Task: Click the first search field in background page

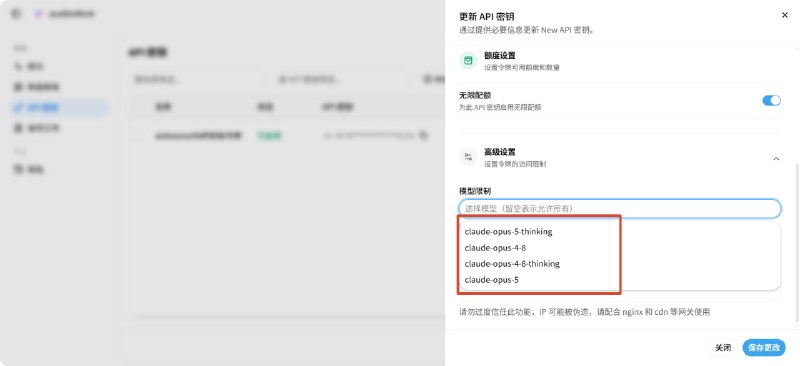Action: click(196, 79)
